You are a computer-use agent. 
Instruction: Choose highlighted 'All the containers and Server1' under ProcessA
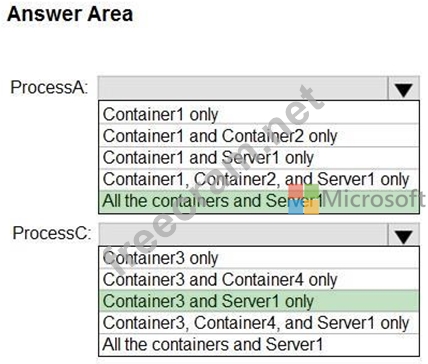pyautogui.click(x=259, y=201)
